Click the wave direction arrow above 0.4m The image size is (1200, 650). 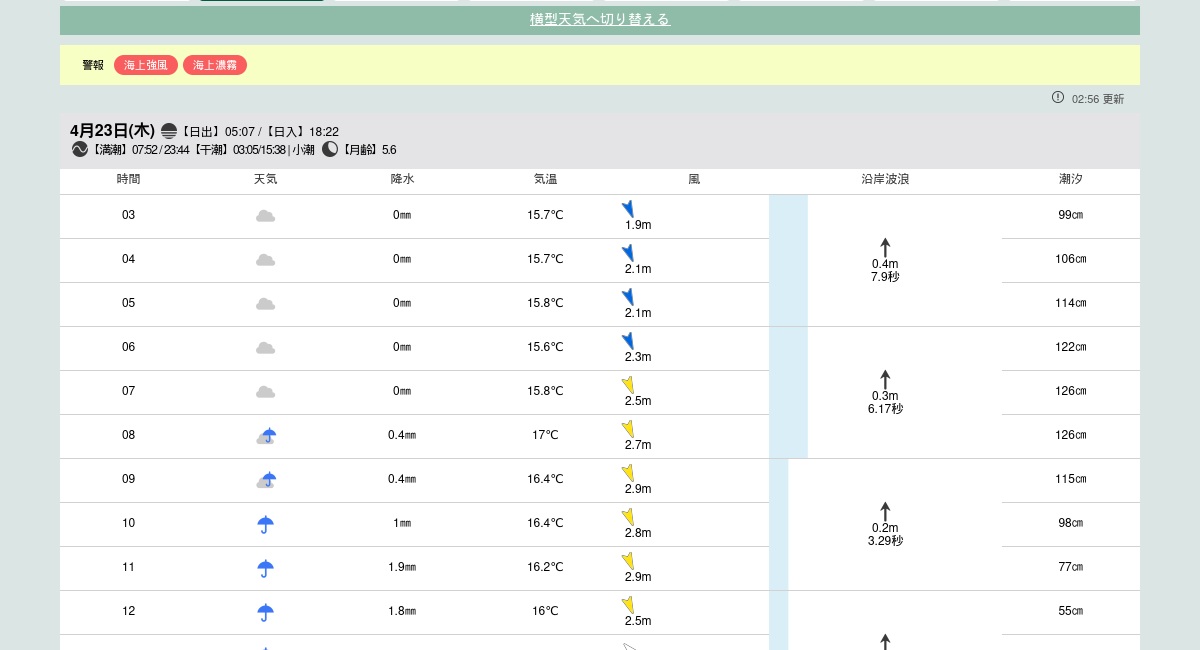click(x=885, y=248)
